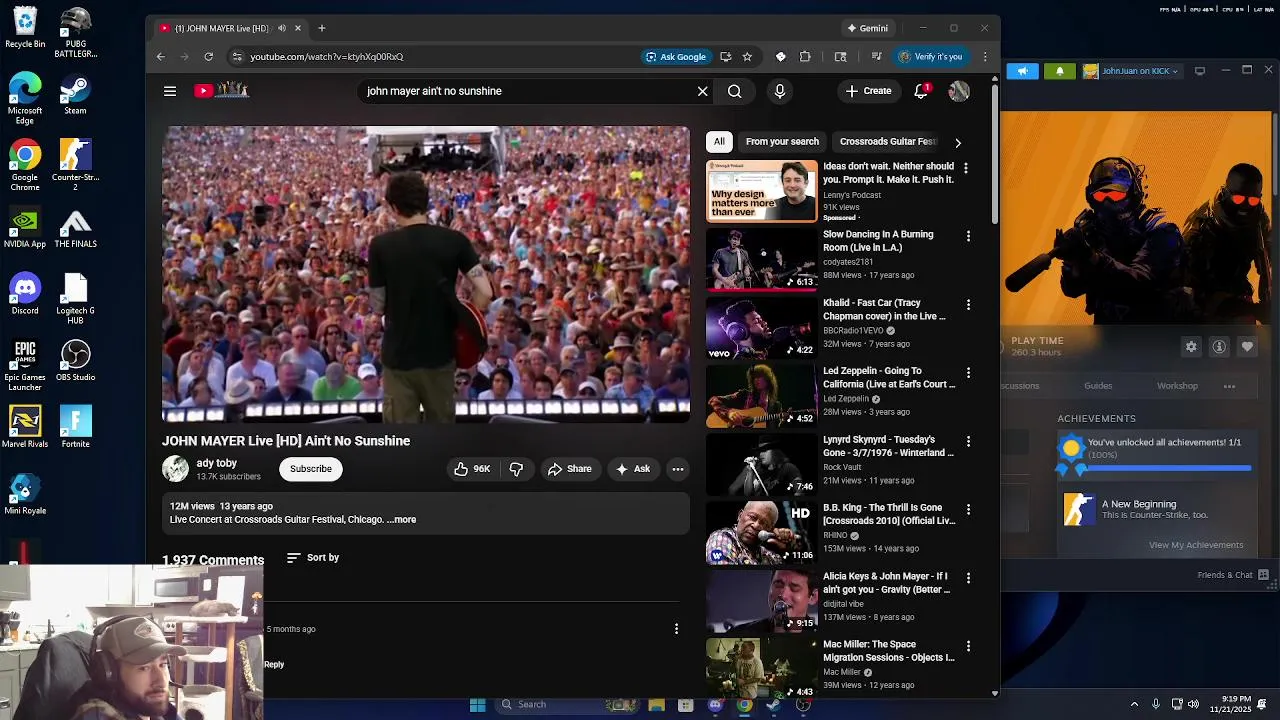
Task: Open options for B.B. King Thrill Is Gone
Action: 968,510
